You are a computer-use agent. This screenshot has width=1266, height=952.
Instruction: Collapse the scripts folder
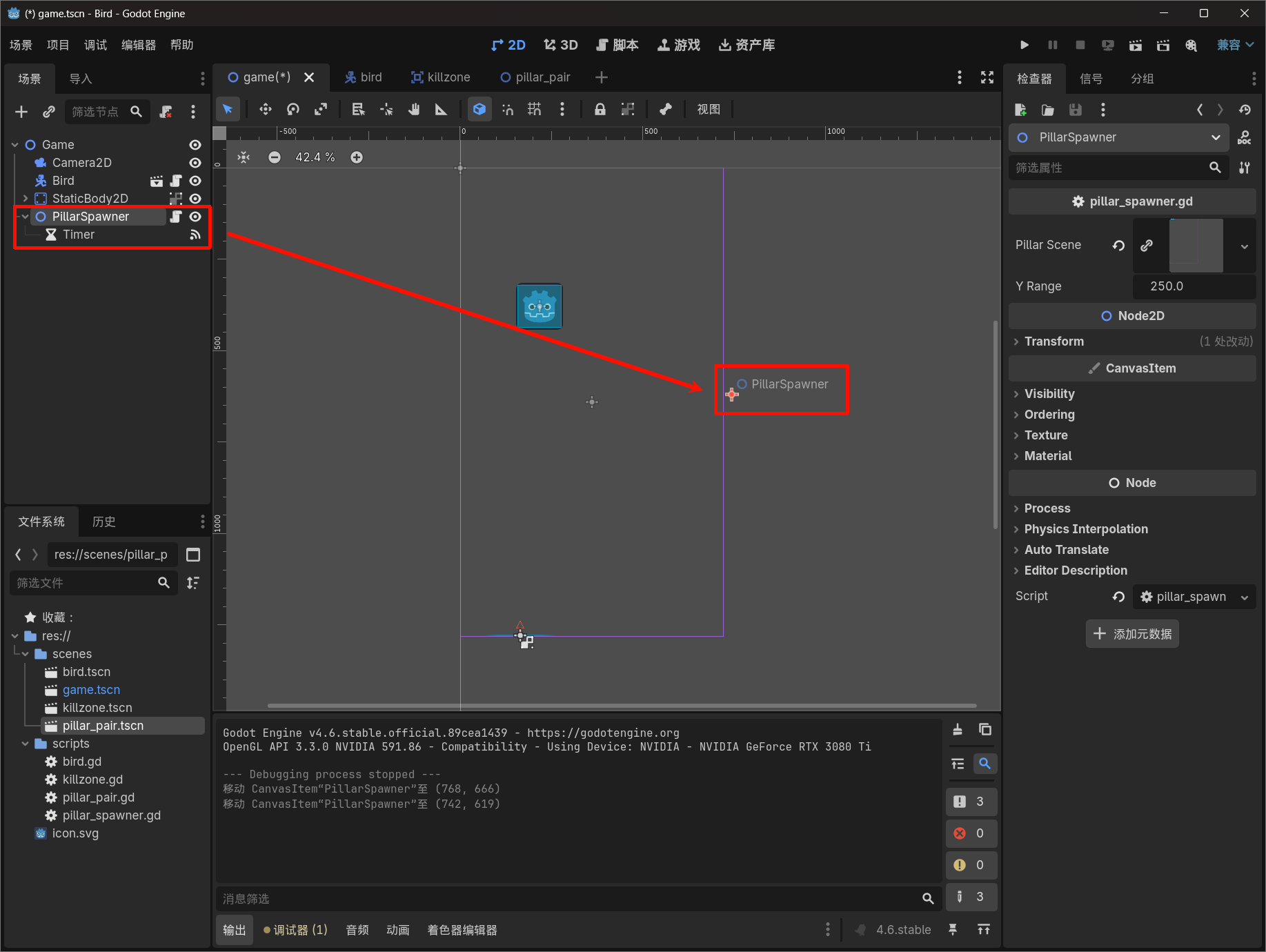(x=26, y=744)
